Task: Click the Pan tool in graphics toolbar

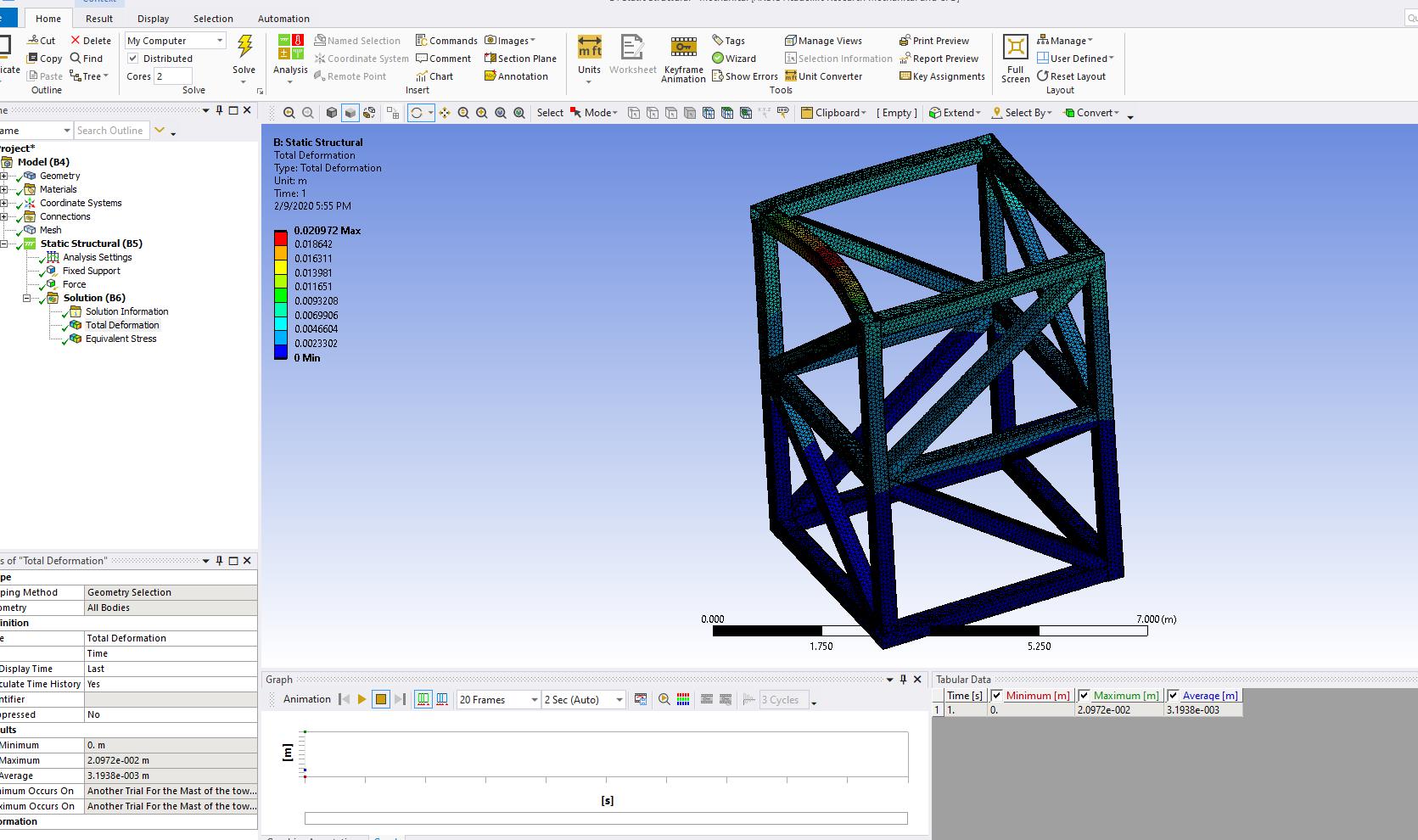Action: tap(445, 113)
